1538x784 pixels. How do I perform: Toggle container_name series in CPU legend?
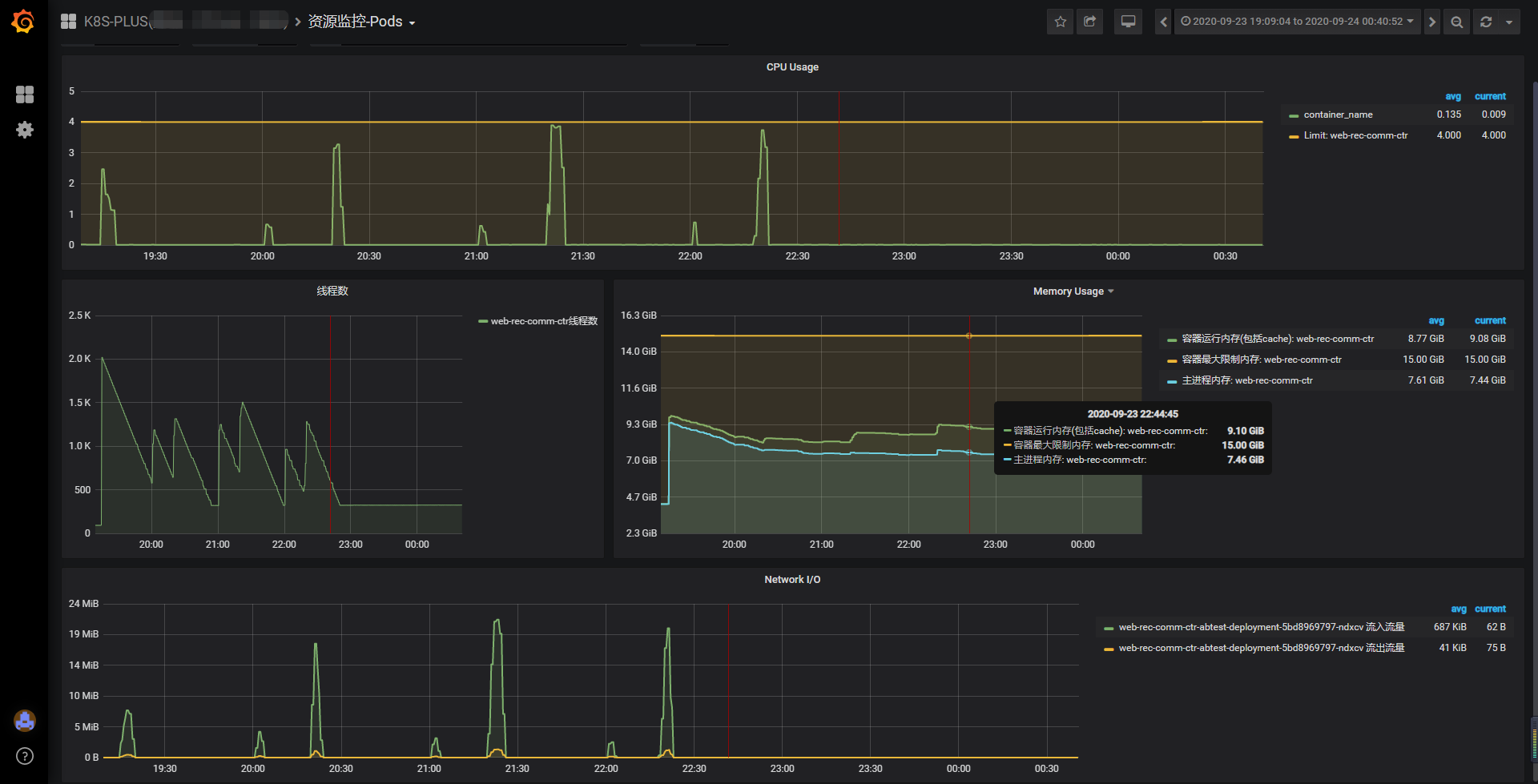1338,115
